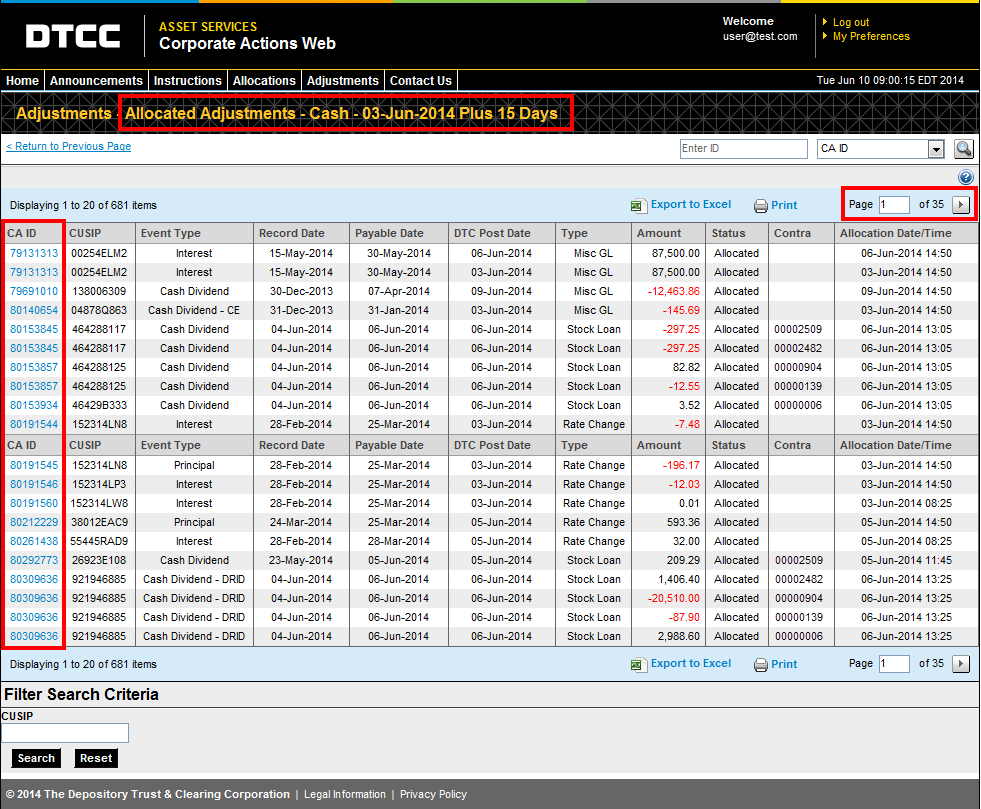This screenshot has height=809, width=981.
Task: Click the Log out link
Action: (x=851, y=23)
